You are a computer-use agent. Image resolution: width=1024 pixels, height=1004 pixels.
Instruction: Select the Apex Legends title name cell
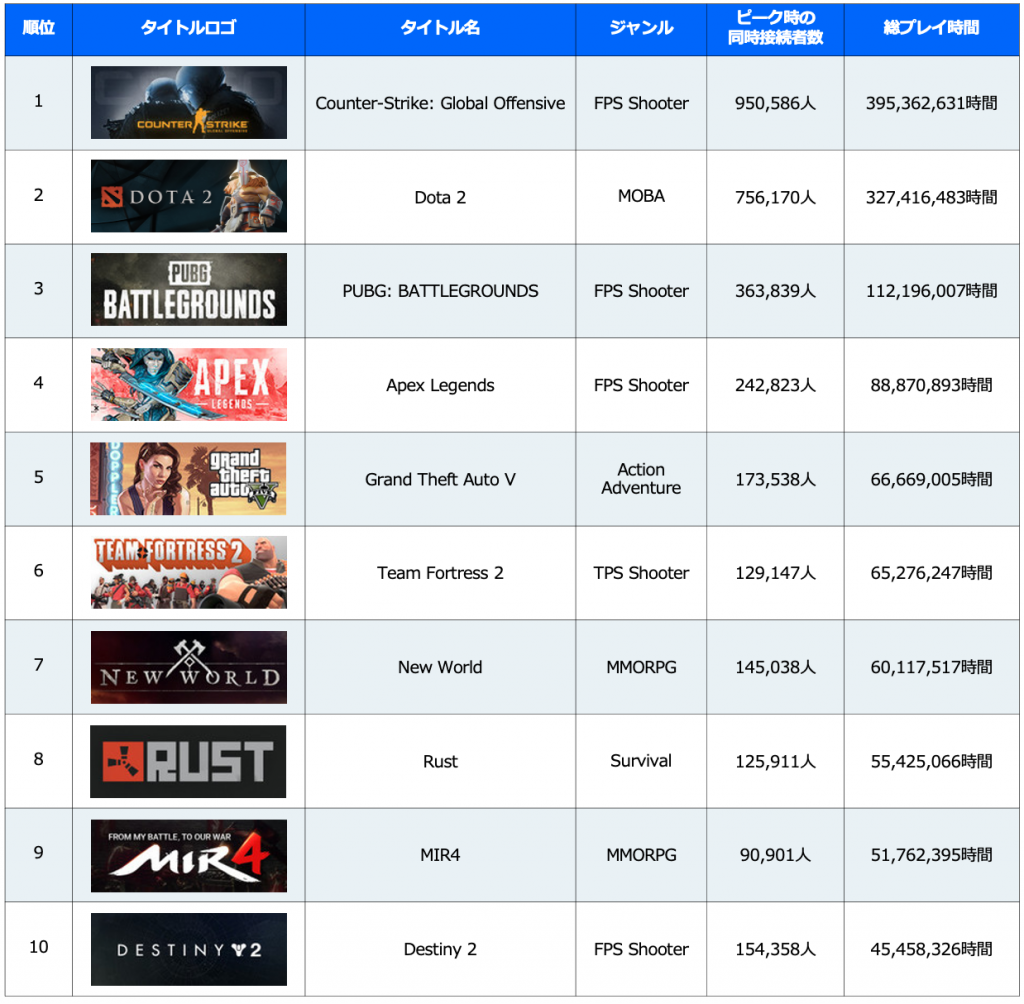pos(440,385)
